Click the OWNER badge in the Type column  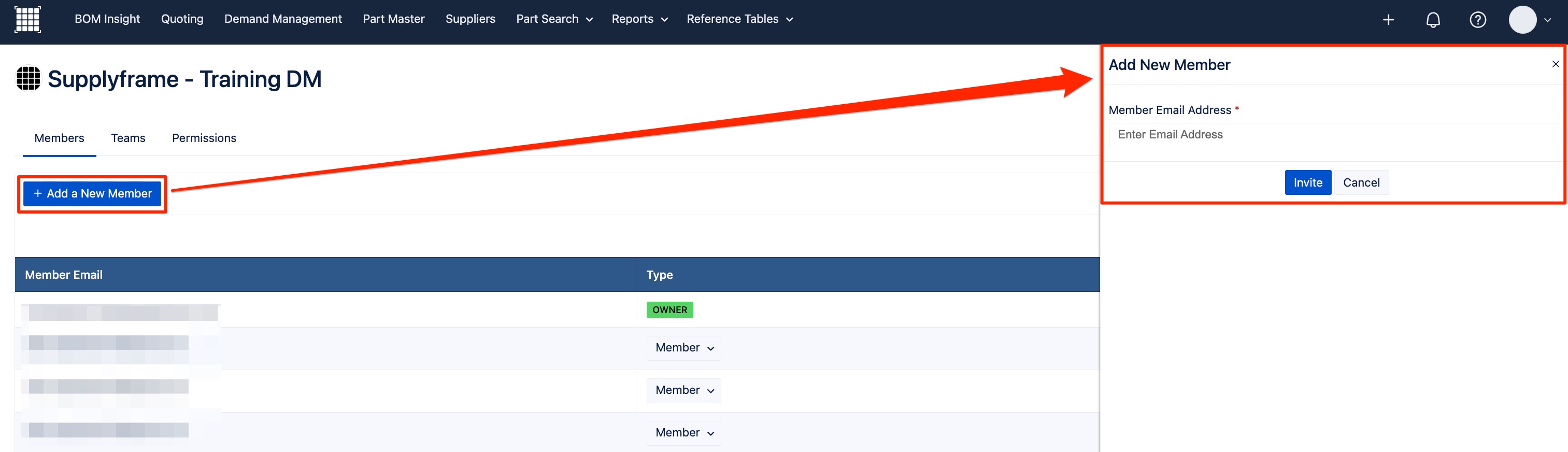point(669,310)
